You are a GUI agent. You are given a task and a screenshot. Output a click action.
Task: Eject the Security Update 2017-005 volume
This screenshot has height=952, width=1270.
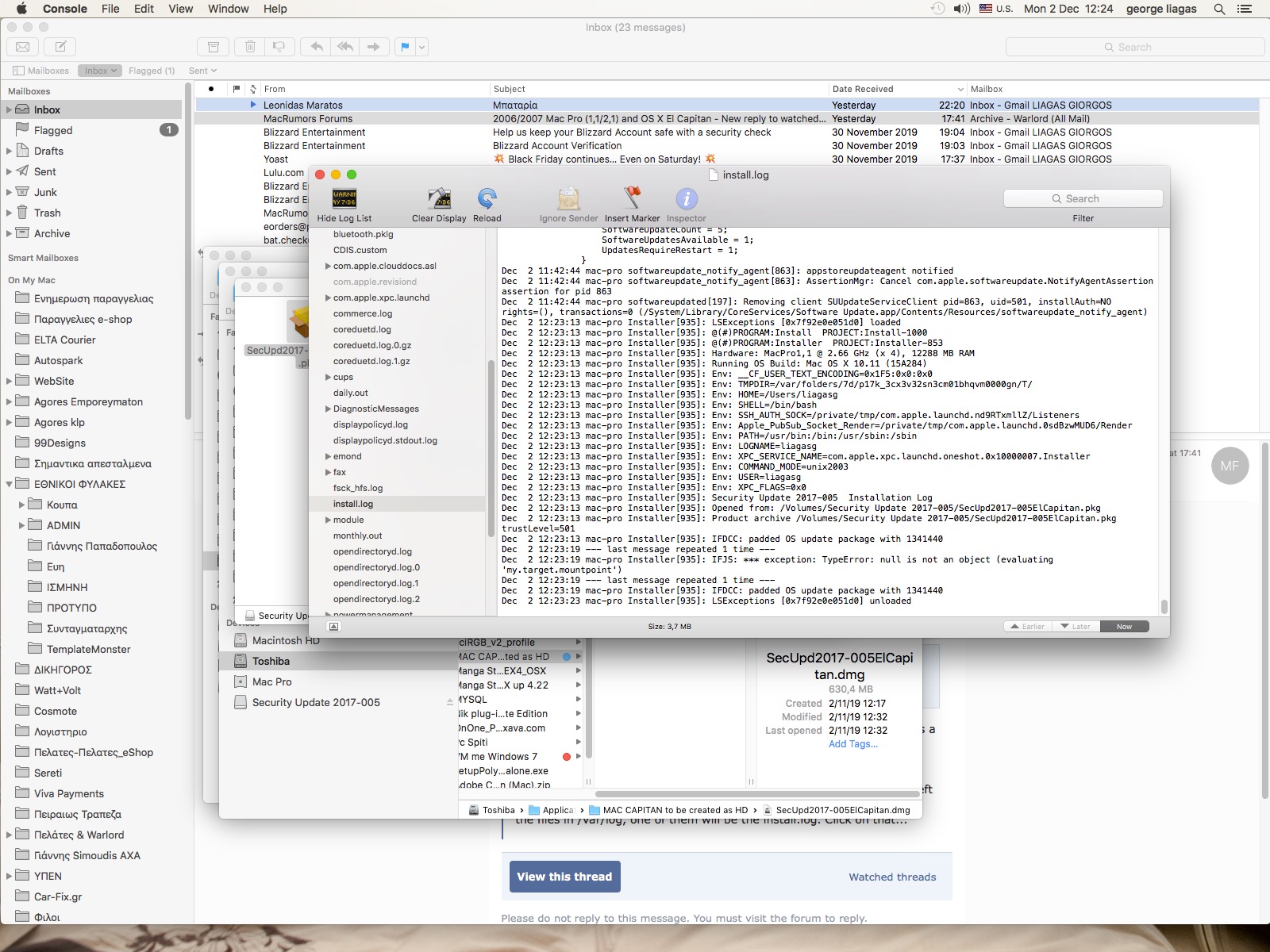[449, 702]
